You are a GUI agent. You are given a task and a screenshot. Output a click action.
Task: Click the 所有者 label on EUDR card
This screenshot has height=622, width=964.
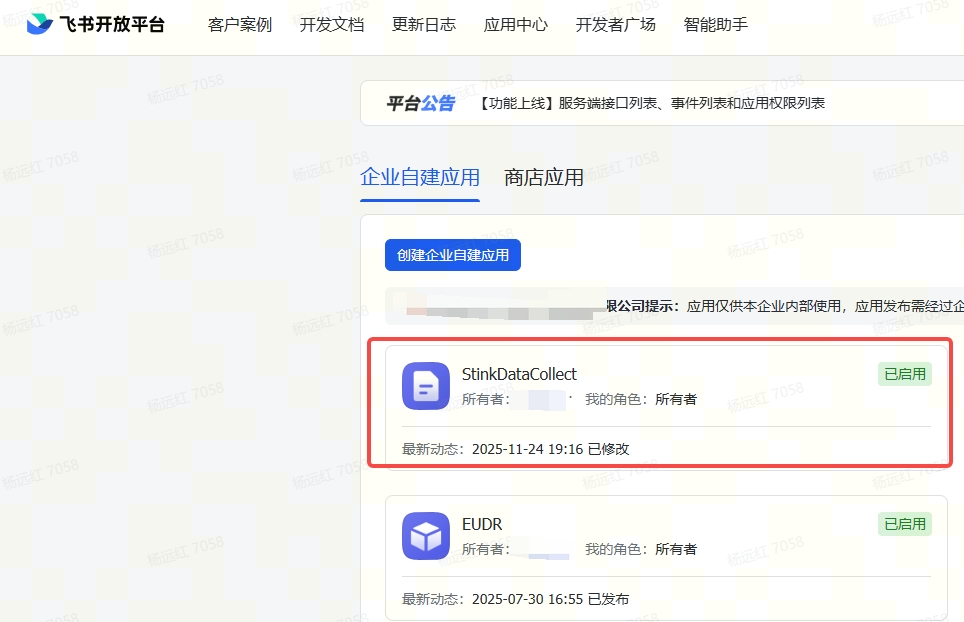[486, 549]
